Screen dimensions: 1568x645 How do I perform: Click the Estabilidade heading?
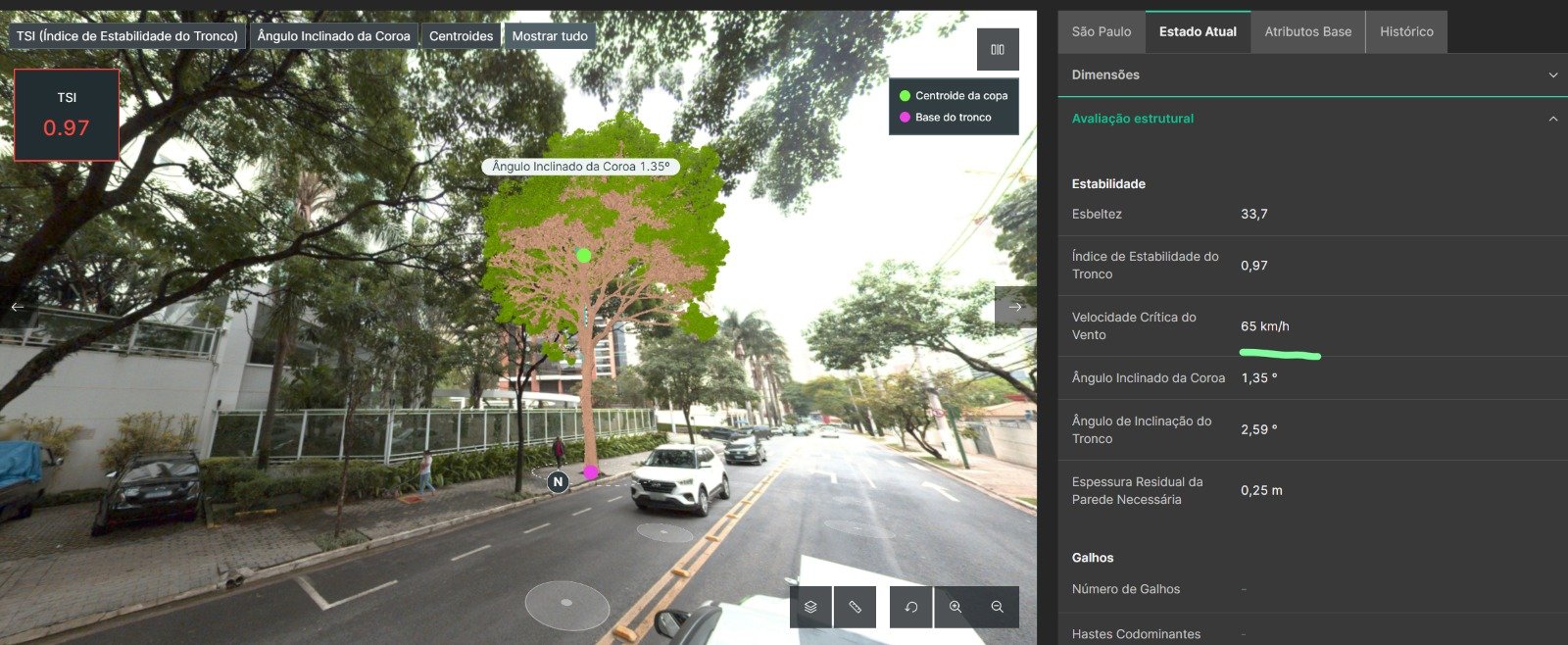[1108, 184]
